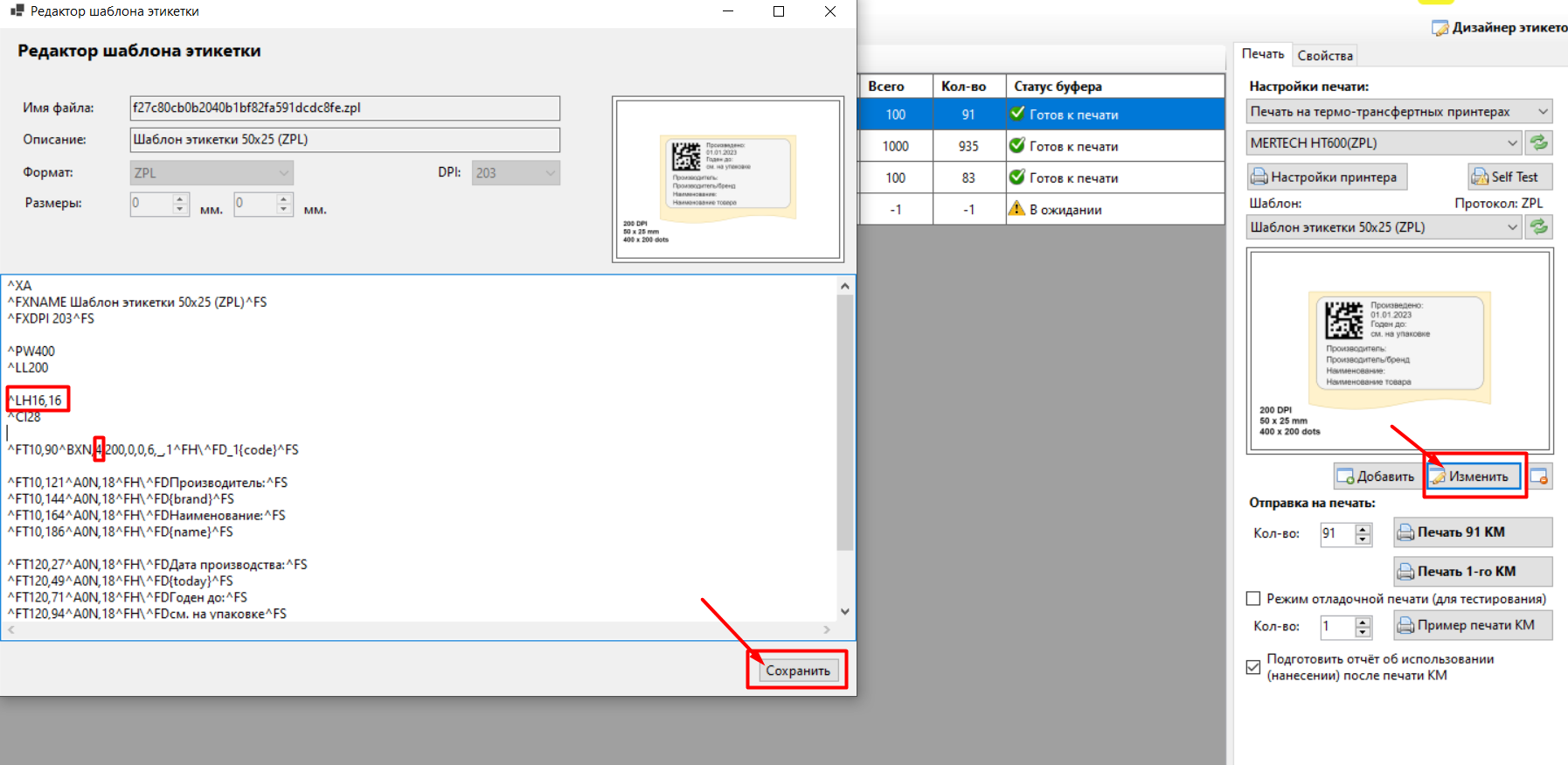Increase the print quantity of 91 by one
Viewport: 1568px width, 765px height.
coord(1363,528)
